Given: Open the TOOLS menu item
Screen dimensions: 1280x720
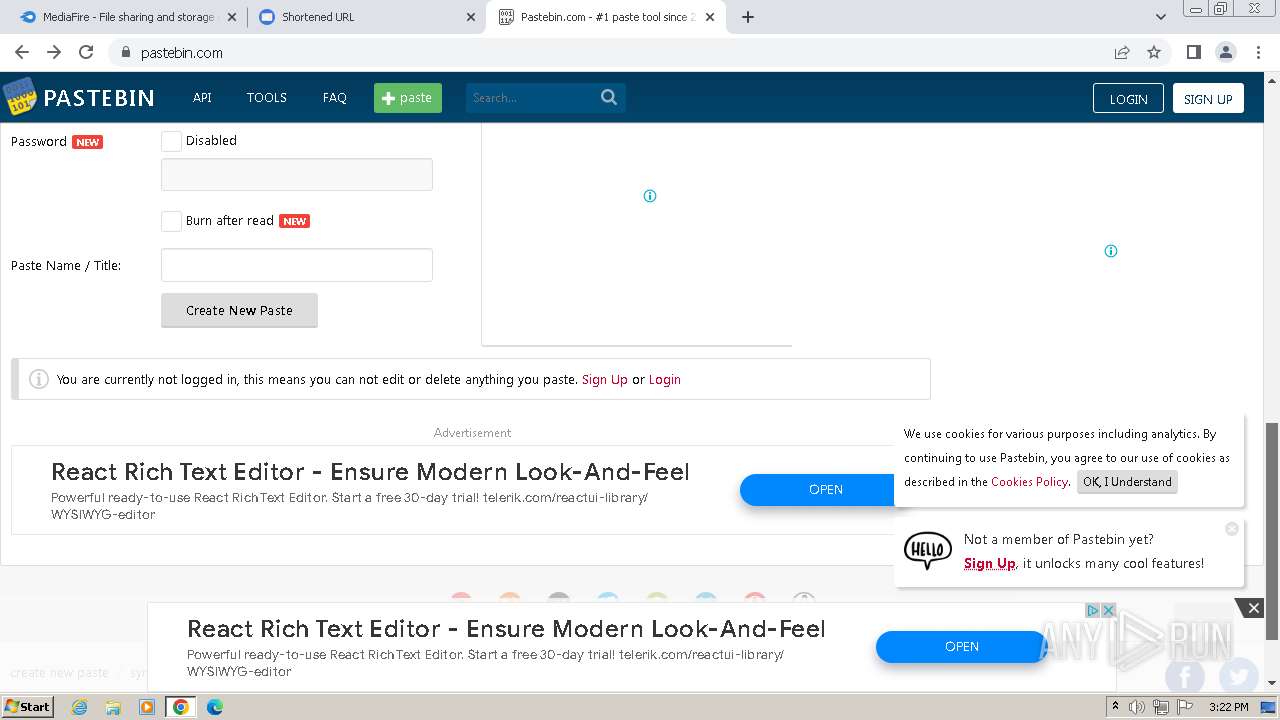Looking at the screenshot, I should pos(267,97).
